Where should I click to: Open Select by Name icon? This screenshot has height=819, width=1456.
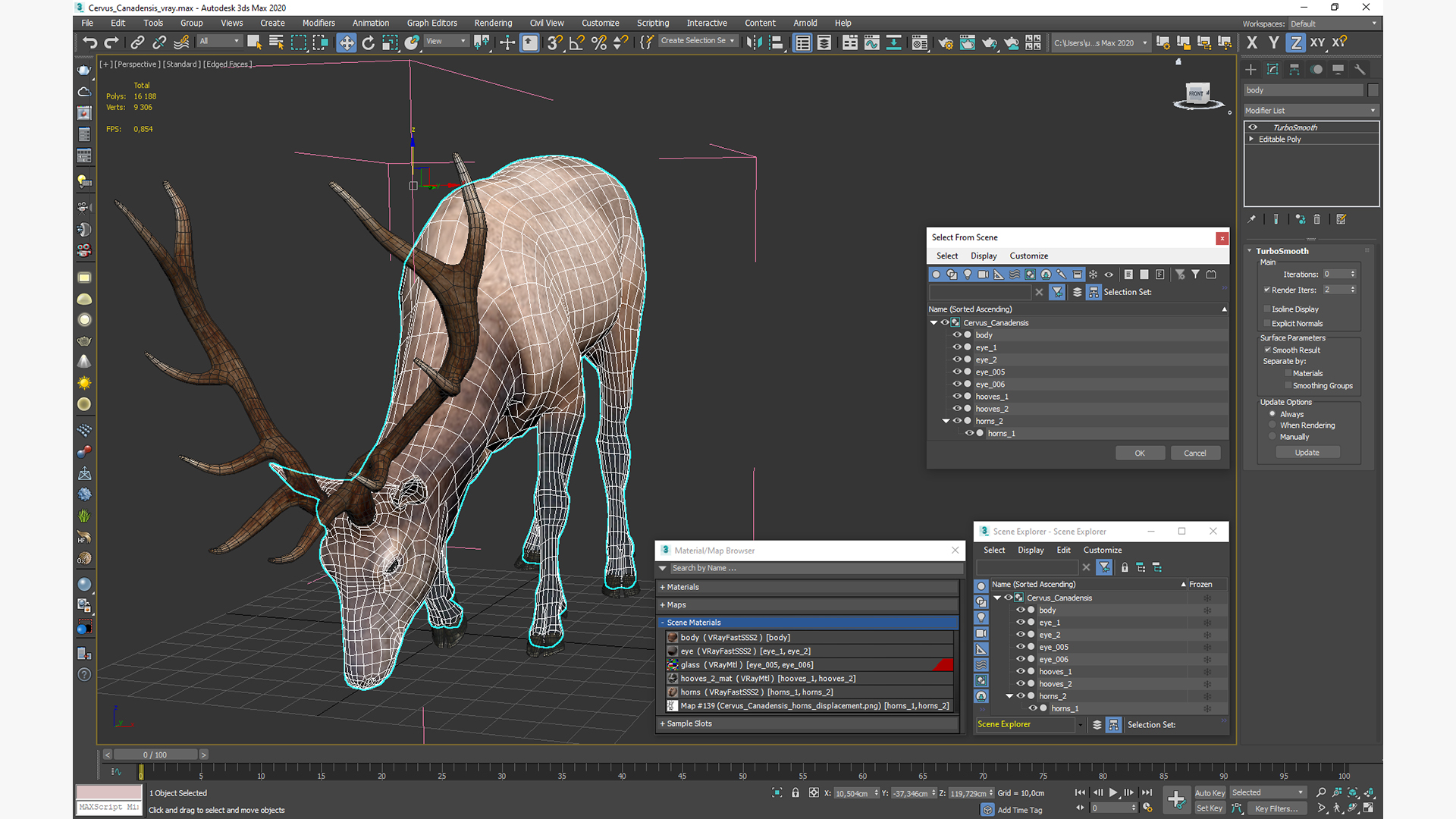[276, 42]
